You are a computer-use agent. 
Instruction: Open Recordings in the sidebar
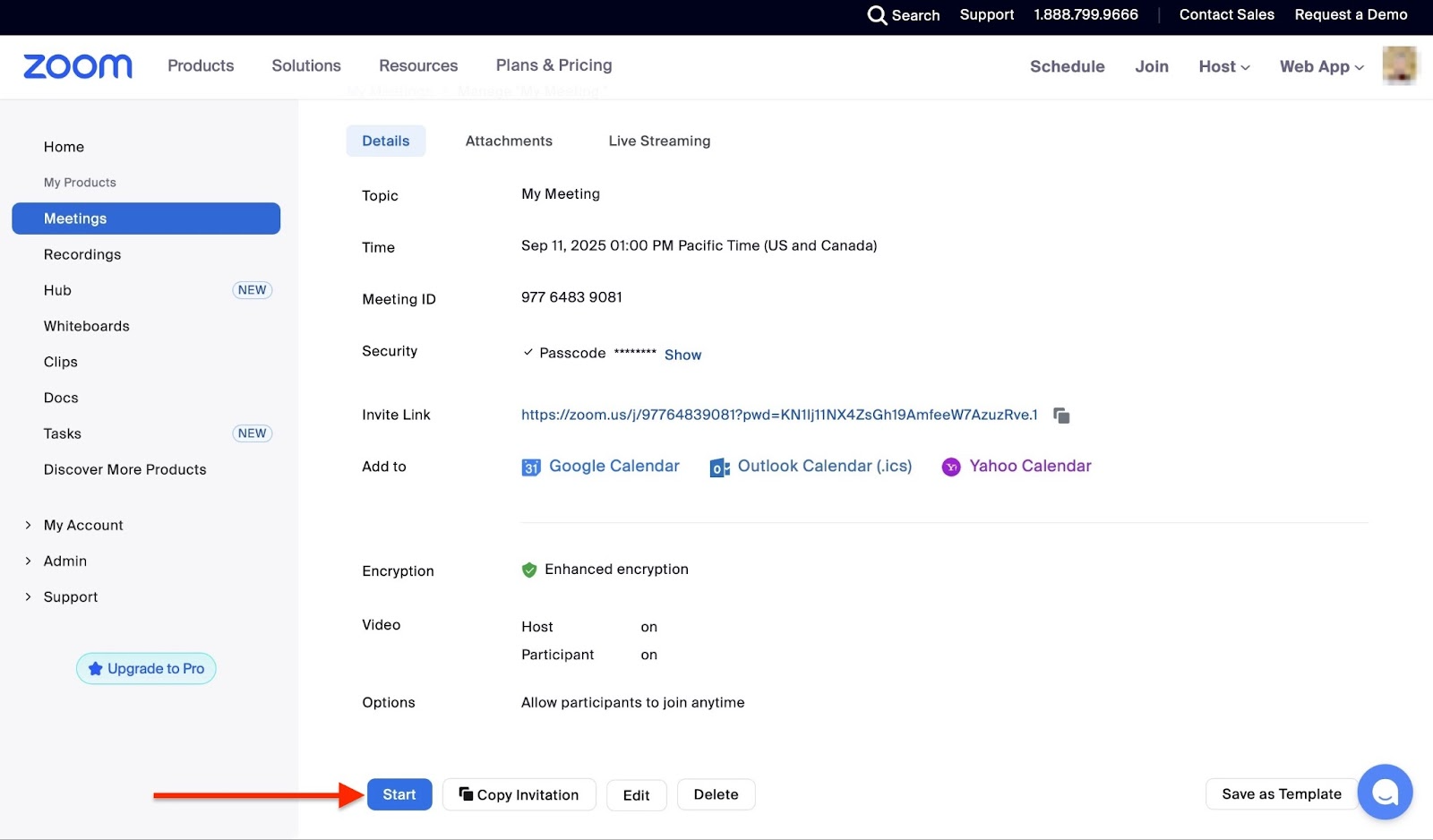[x=82, y=254]
